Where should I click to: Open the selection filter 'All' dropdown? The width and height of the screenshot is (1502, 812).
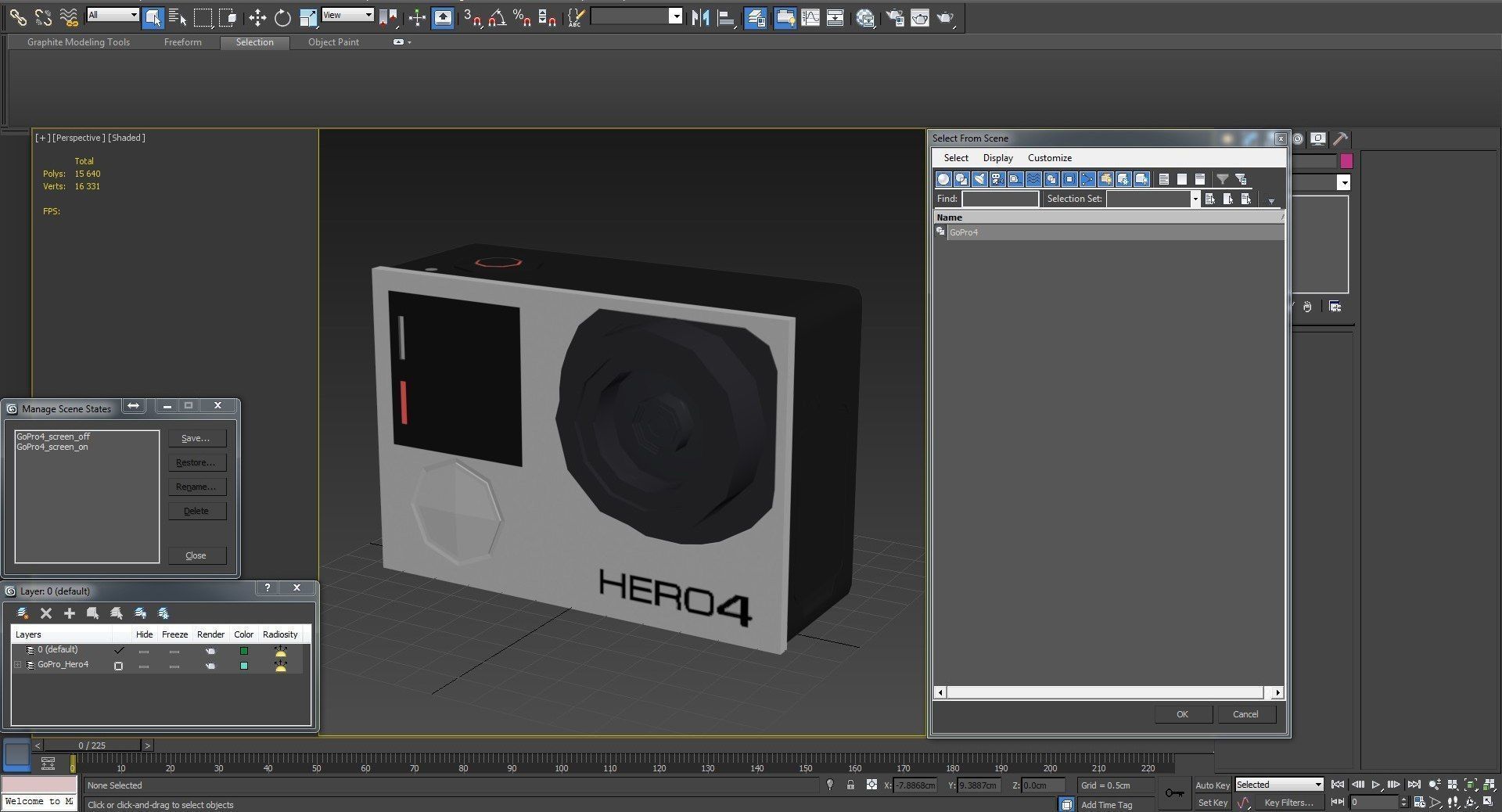(x=113, y=15)
